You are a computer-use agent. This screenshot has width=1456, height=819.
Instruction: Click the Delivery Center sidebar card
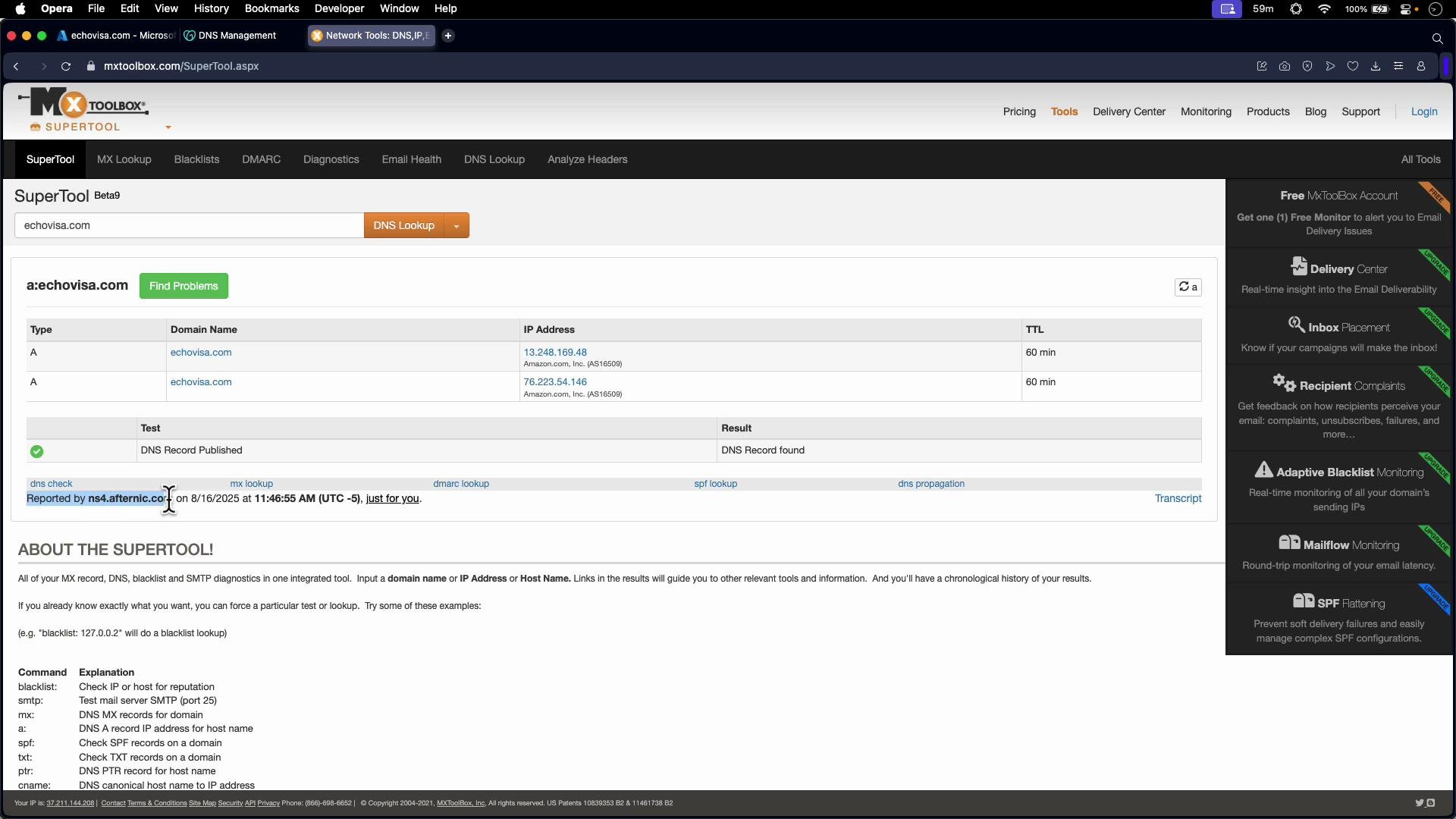point(1339,278)
